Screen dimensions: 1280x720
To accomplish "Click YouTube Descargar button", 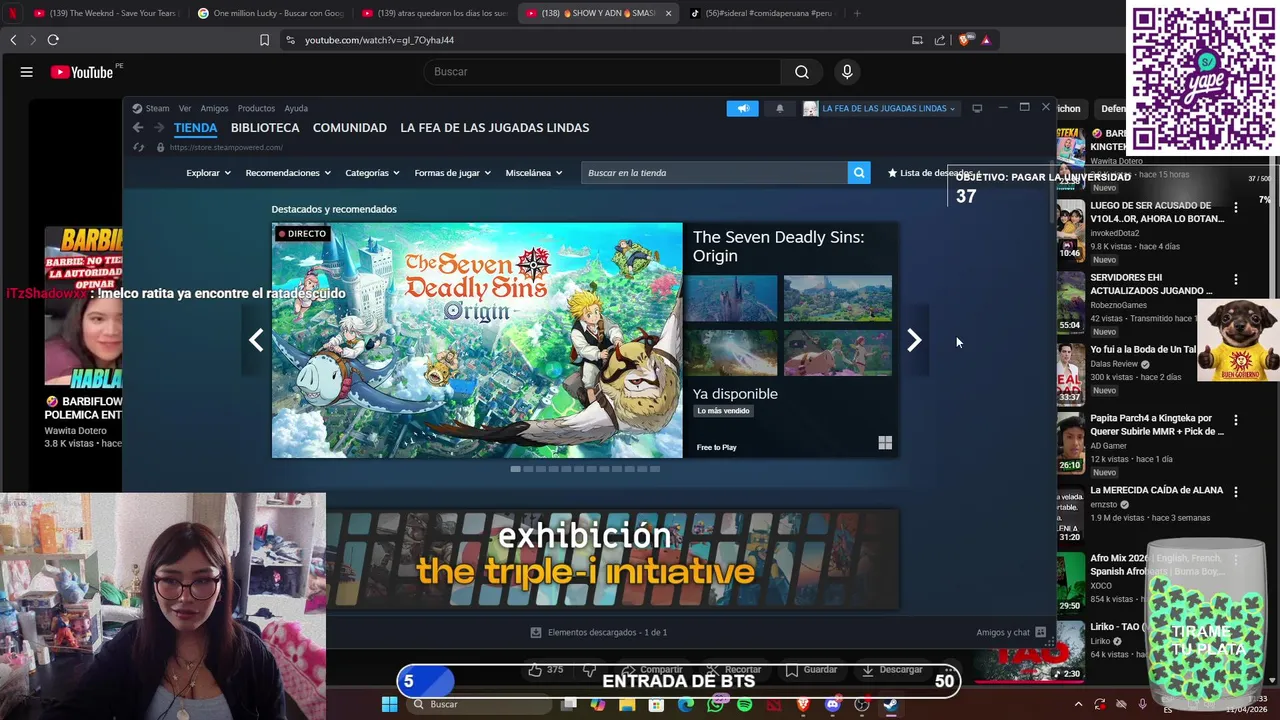I will 895,670.
